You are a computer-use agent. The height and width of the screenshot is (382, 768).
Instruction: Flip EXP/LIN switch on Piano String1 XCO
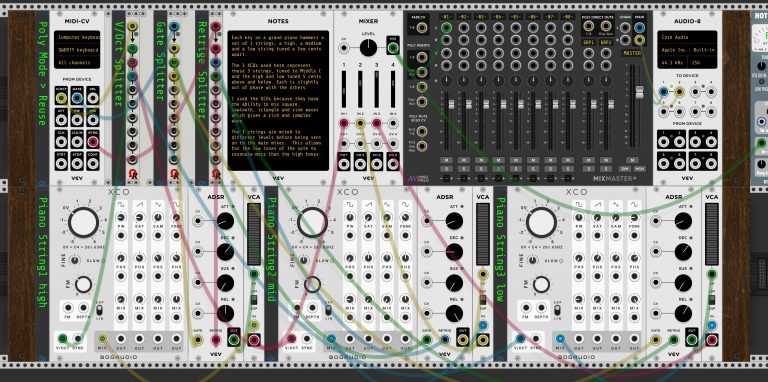tap(100, 310)
